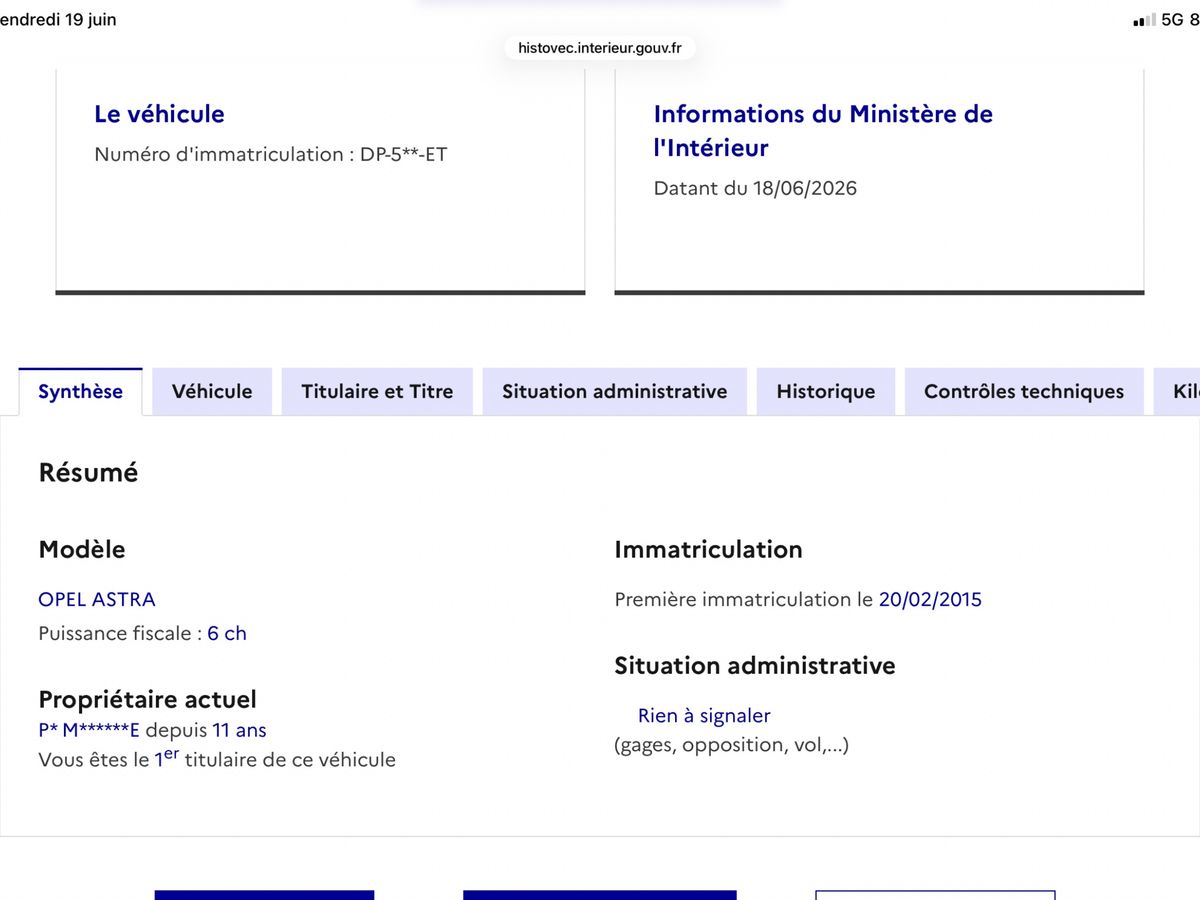This screenshot has width=1200, height=900.
Task: Click the registration number DP-5**-ET
Action: 404,154
